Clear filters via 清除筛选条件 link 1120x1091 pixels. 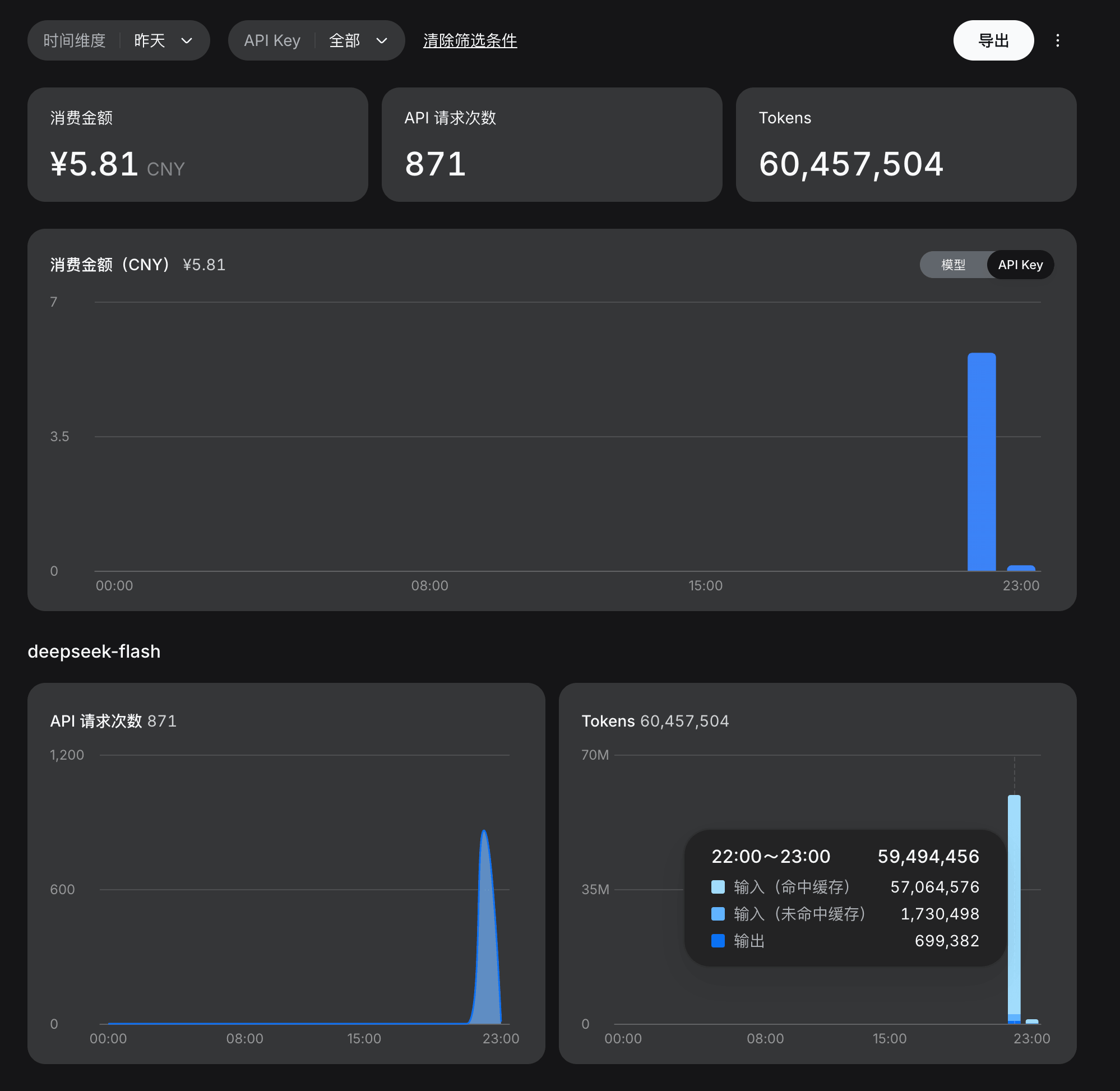[x=470, y=41]
